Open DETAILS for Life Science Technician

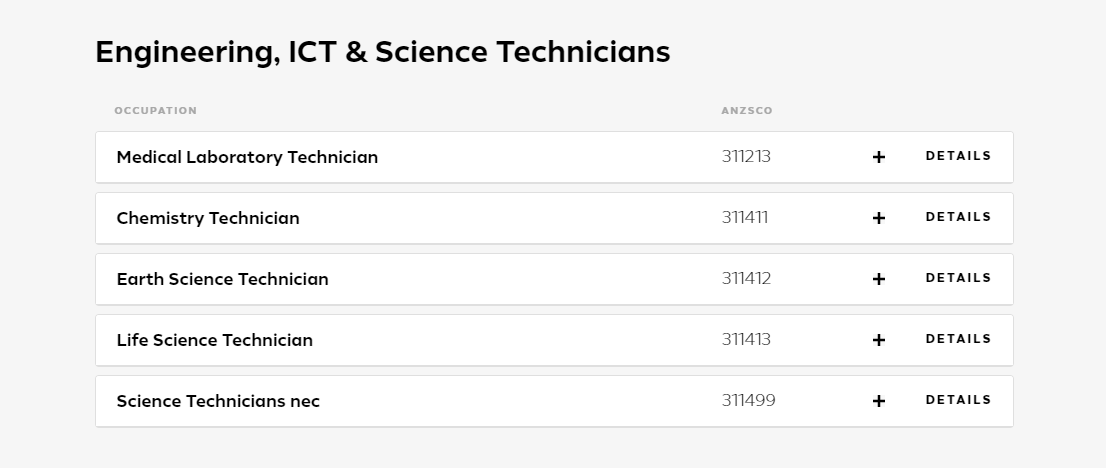pyautogui.click(x=958, y=339)
